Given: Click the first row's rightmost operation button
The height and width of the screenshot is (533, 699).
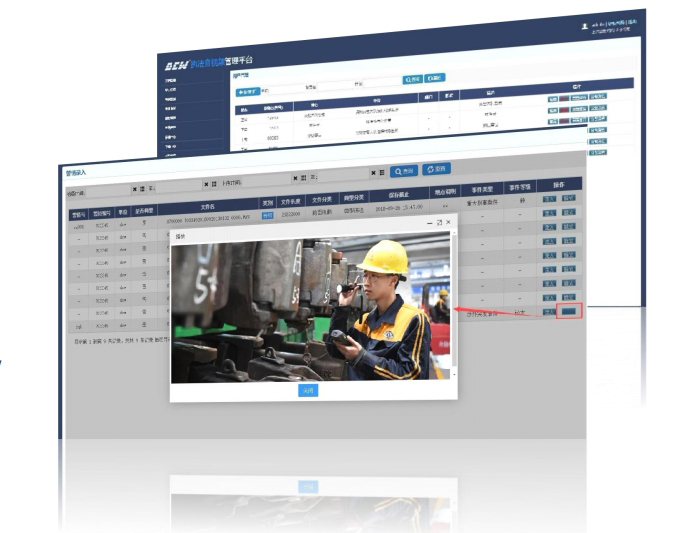Looking at the screenshot, I should 568,198.
